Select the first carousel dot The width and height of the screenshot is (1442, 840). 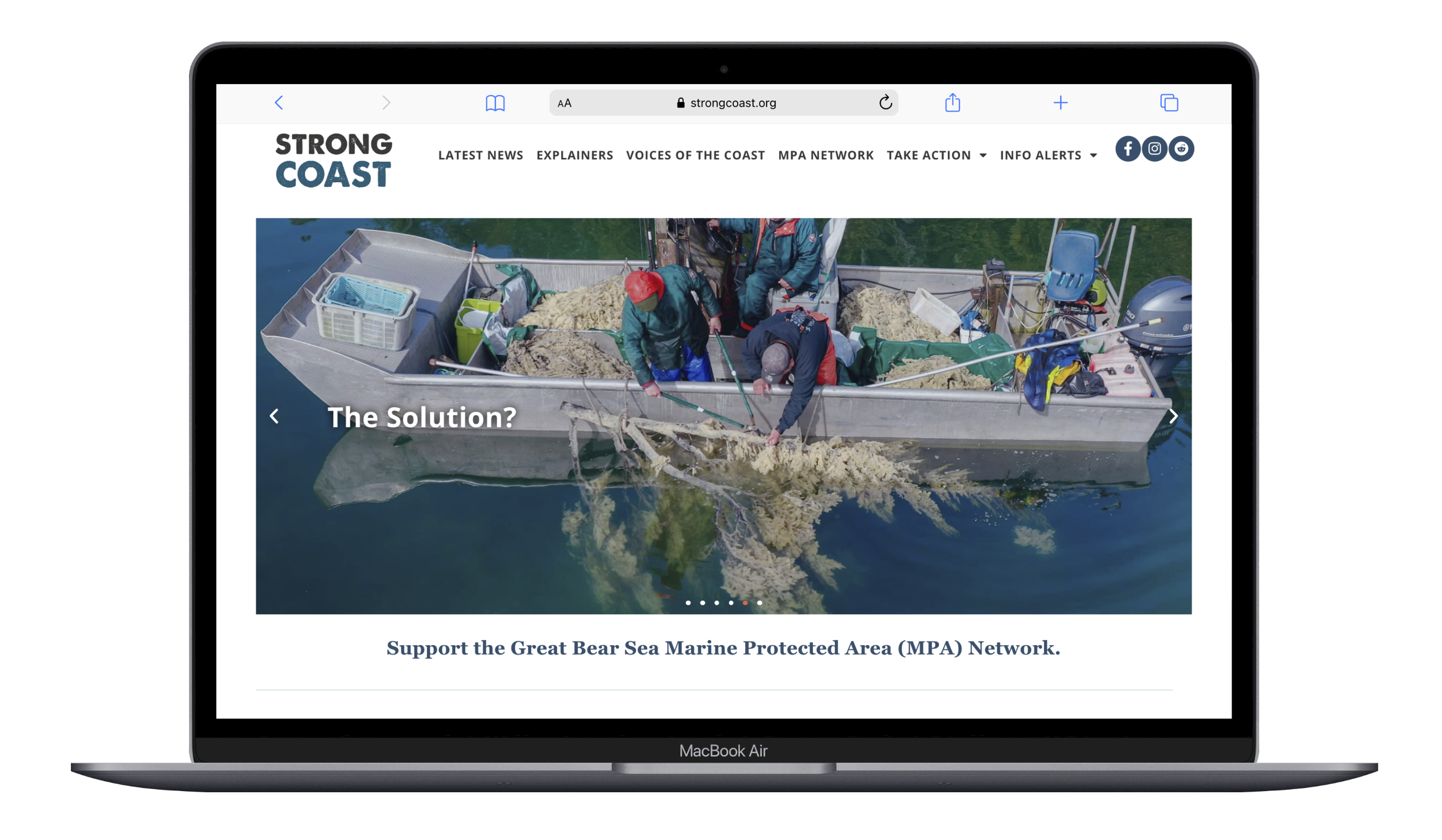(x=688, y=602)
